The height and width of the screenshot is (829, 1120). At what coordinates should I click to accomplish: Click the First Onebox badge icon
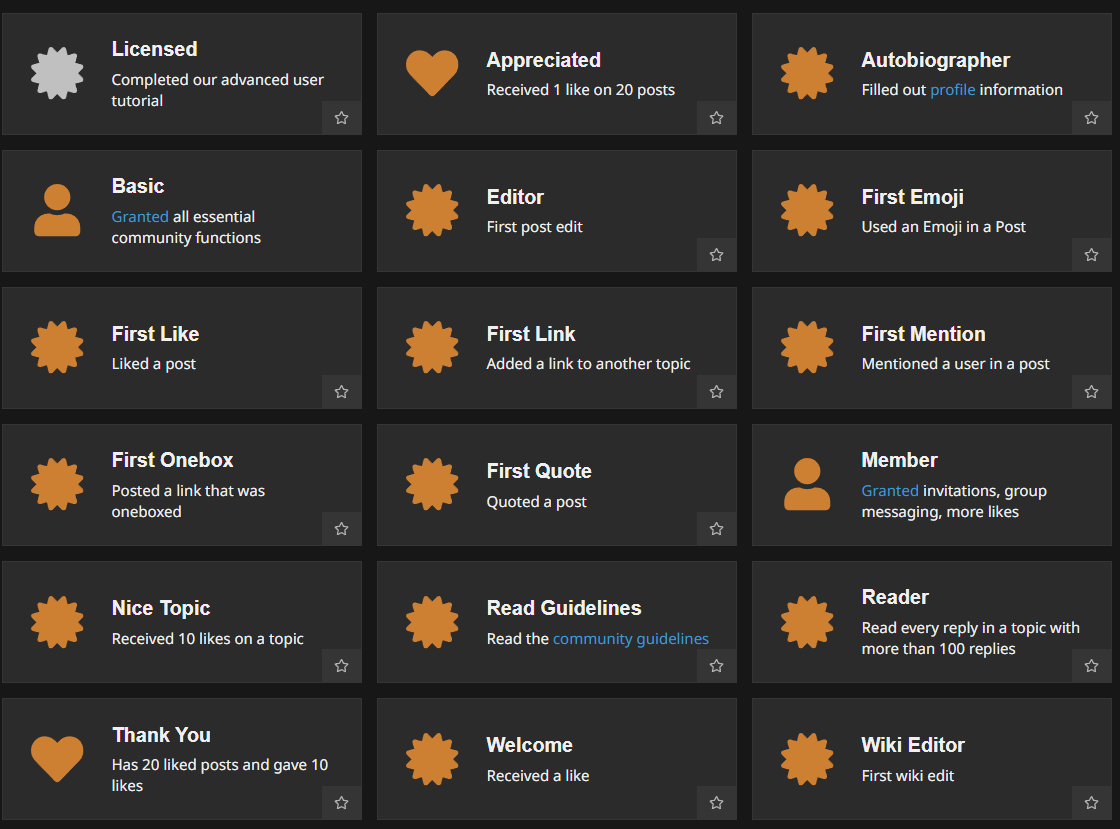click(57, 484)
